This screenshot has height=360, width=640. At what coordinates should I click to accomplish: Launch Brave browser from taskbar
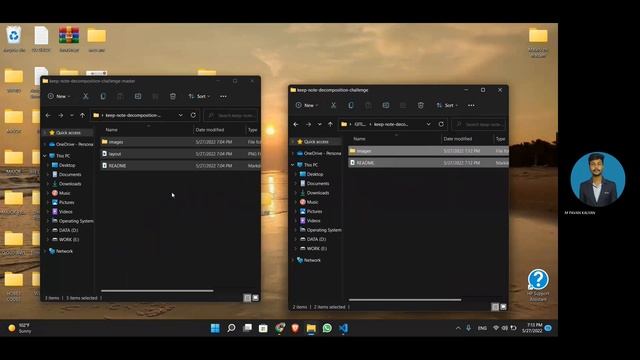click(x=295, y=328)
